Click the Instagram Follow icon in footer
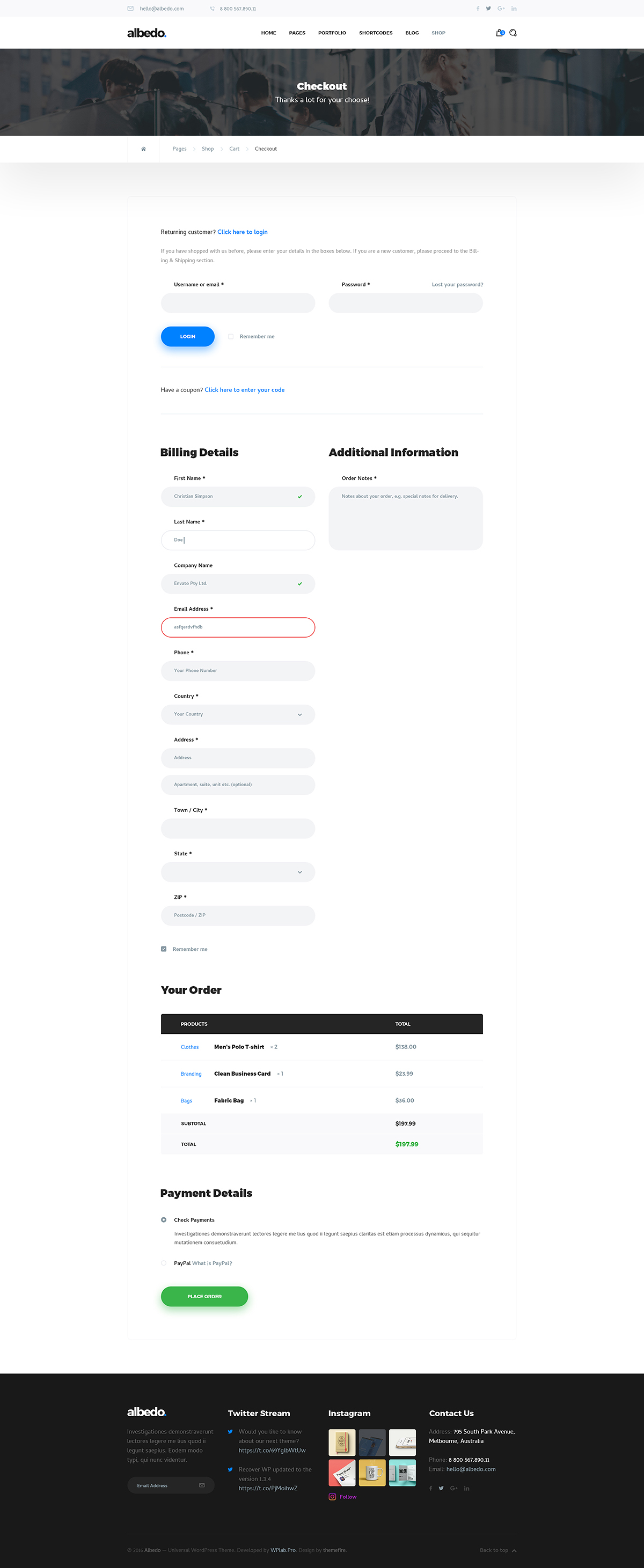The height and width of the screenshot is (1568, 644). (332, 1497)
